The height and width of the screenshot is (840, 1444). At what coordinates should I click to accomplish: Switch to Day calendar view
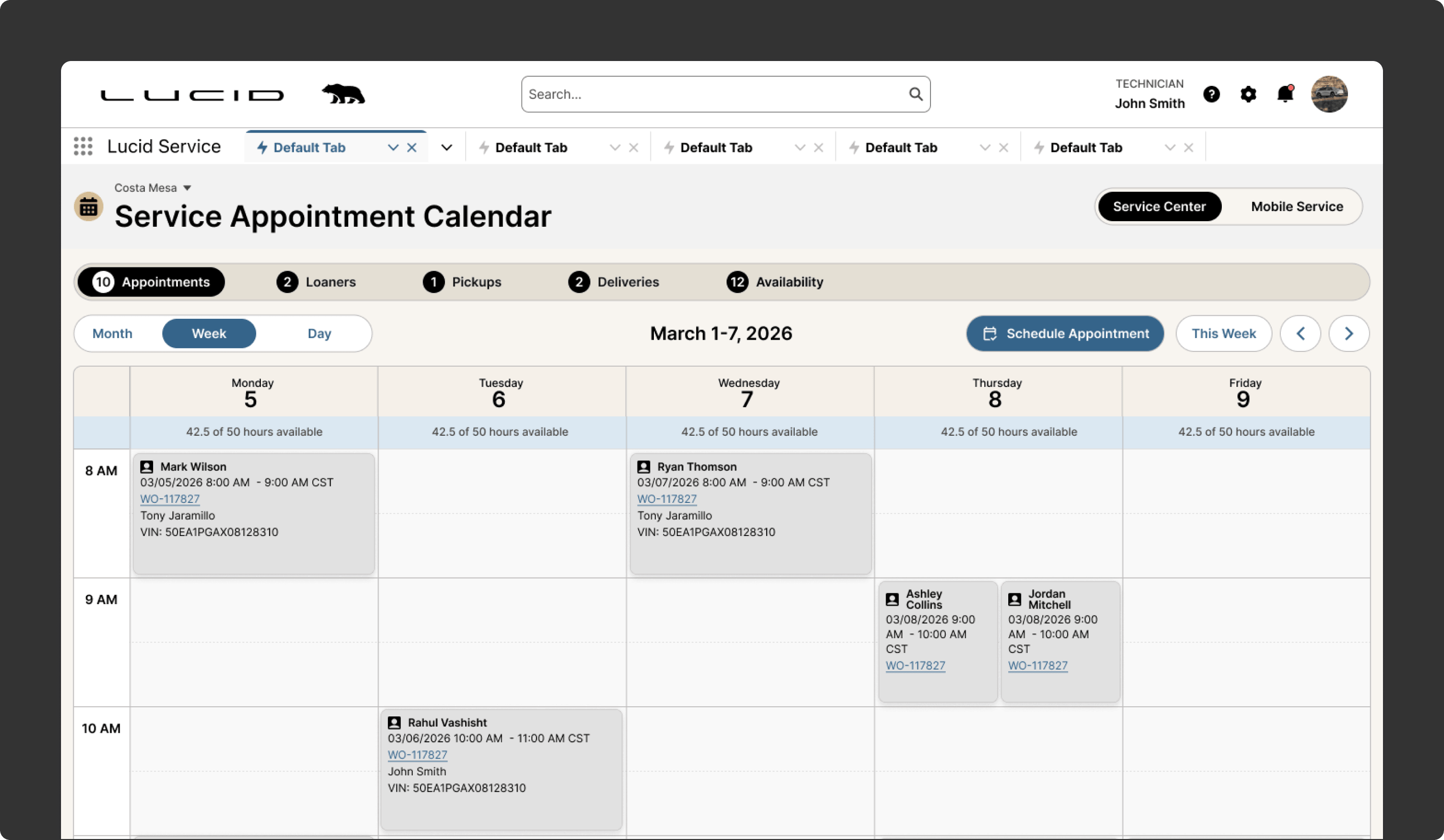[319, 334]
